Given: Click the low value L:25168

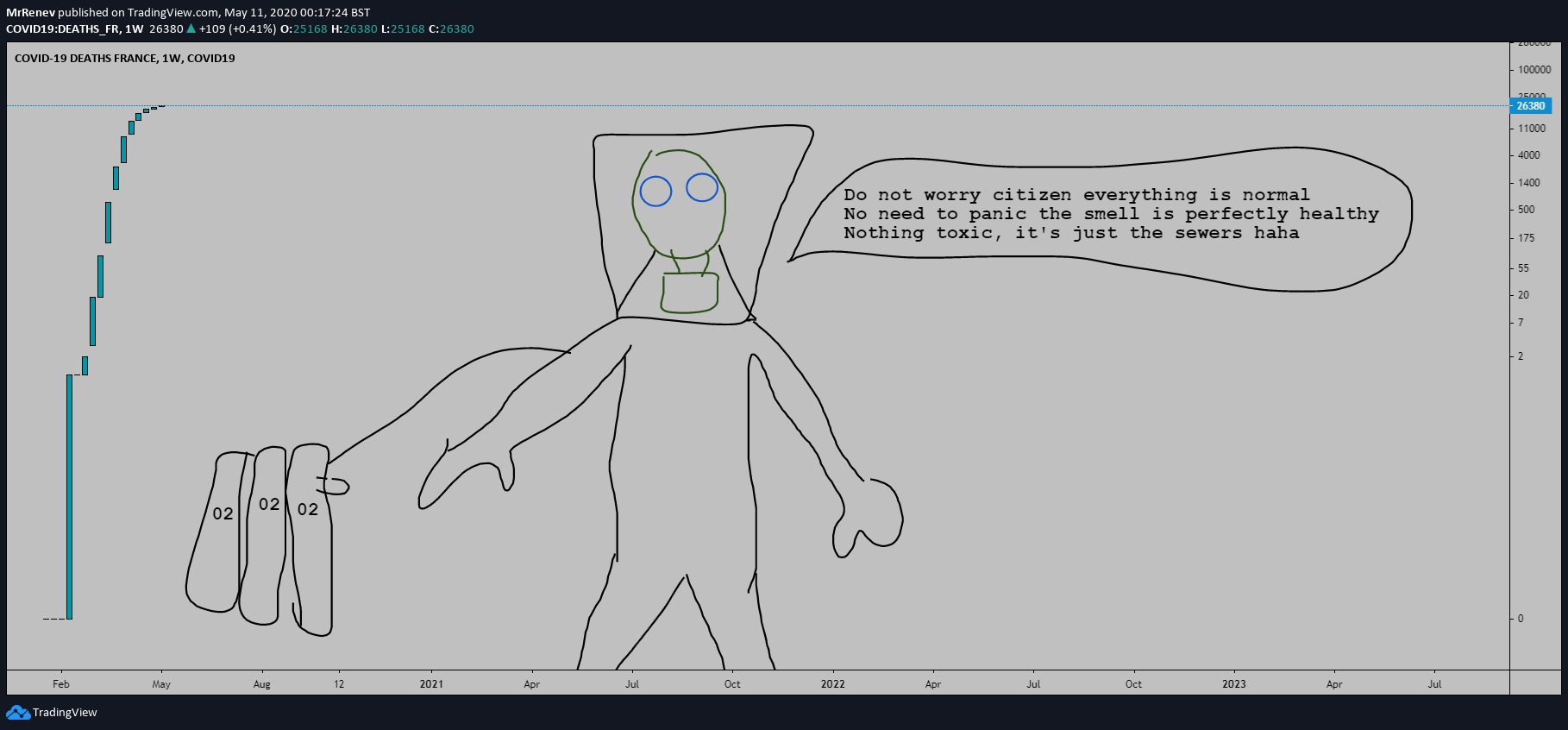Looking at the screenshot, I should 403,28.
